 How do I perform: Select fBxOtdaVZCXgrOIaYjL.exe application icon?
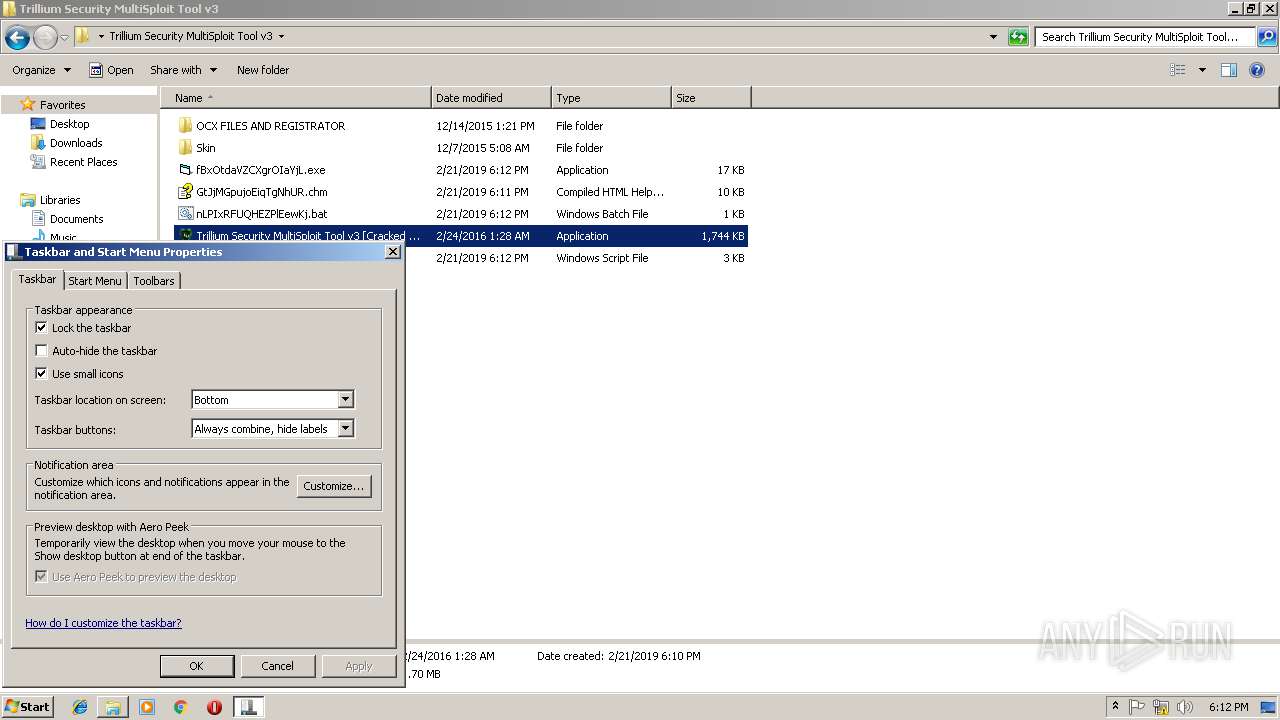185,170
